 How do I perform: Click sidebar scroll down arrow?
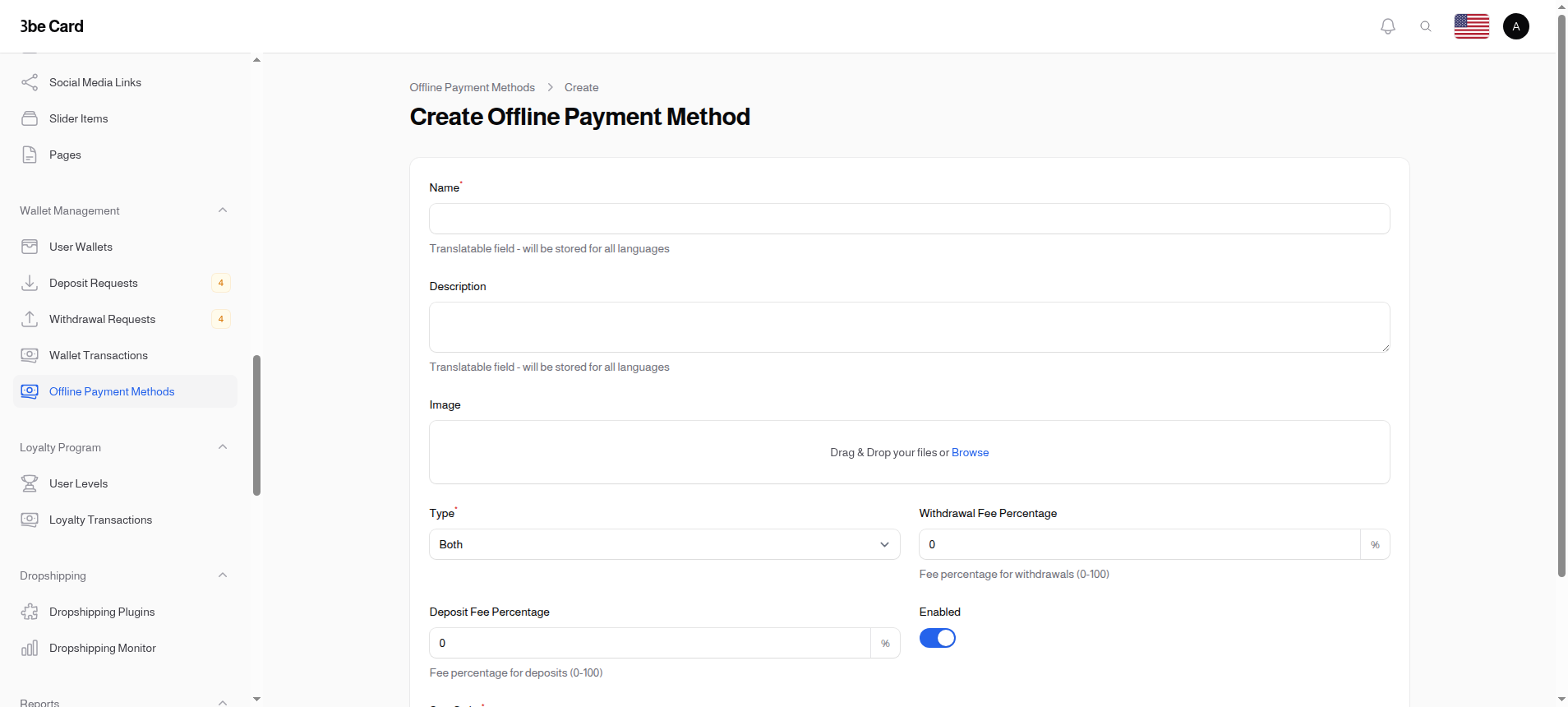click(x=256, y=699)
